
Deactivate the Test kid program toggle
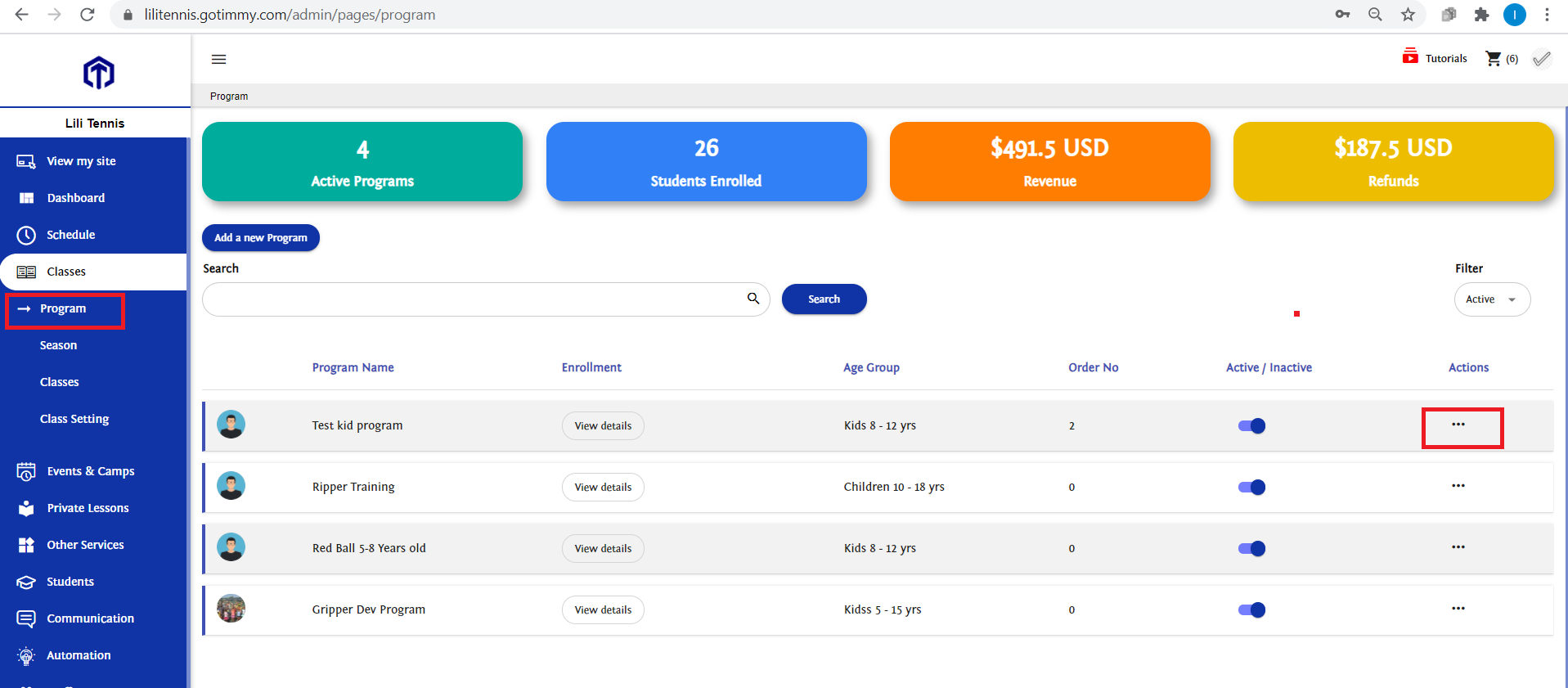click(x=1251, y=425)
